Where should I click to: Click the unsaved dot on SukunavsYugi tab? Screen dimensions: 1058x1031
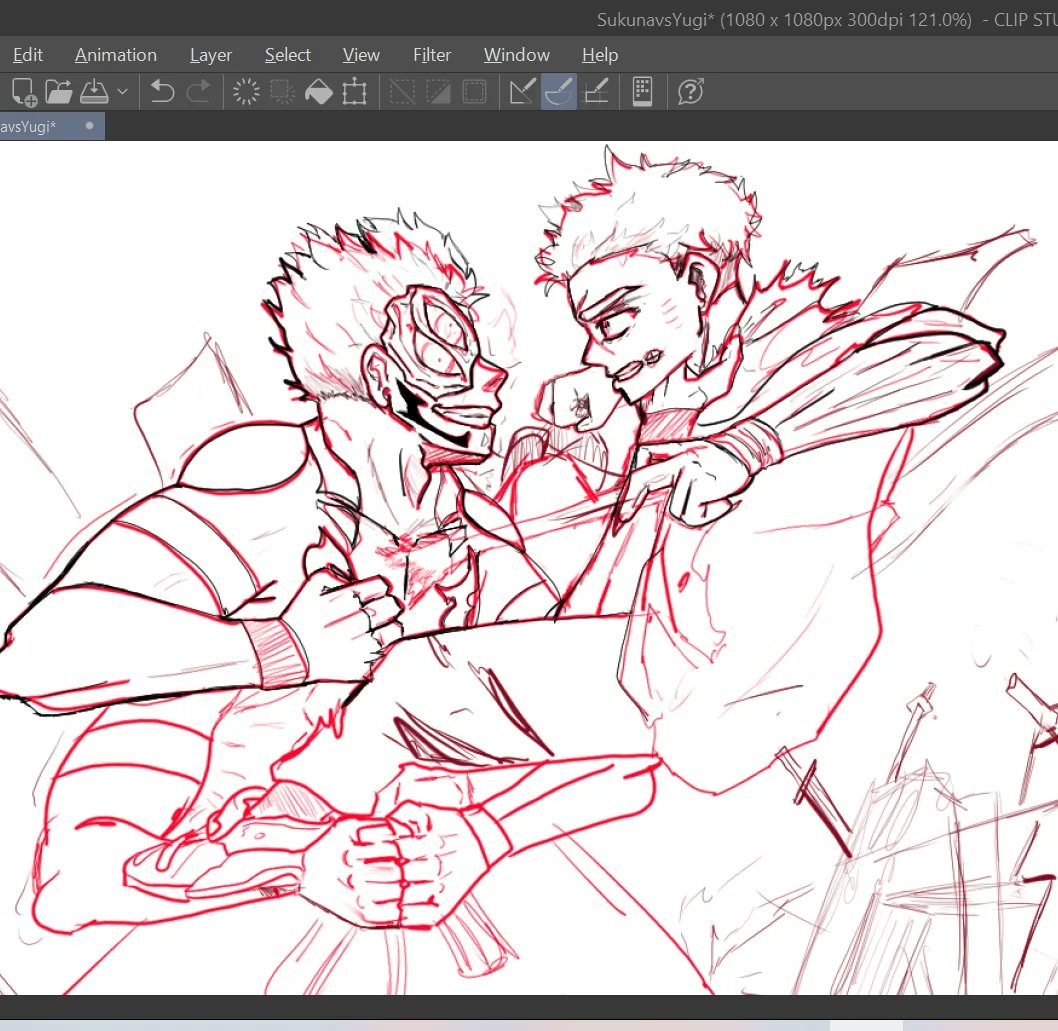coord(89,126)
